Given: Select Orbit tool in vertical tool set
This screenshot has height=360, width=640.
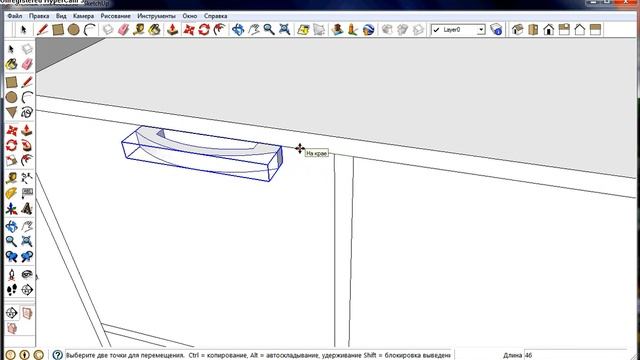Looking at the screenshot, I should (x=11, y=226).
